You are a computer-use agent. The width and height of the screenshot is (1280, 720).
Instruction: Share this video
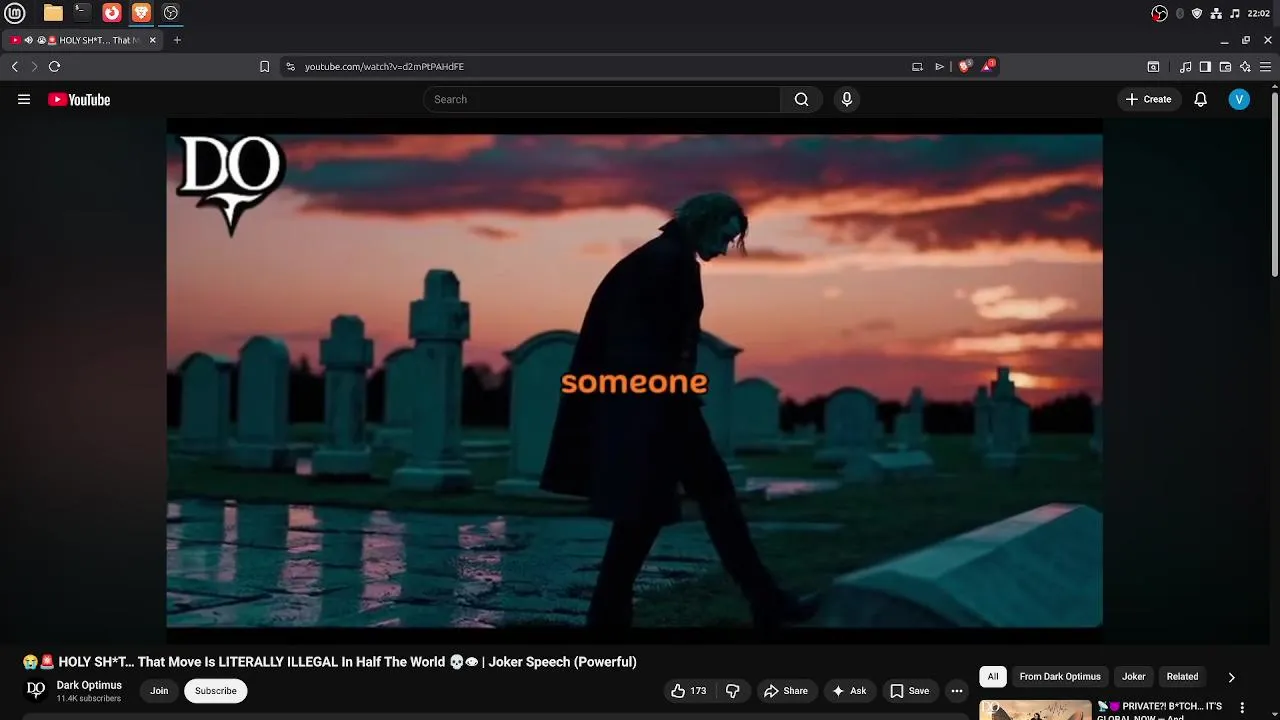[x=785, y=691]
